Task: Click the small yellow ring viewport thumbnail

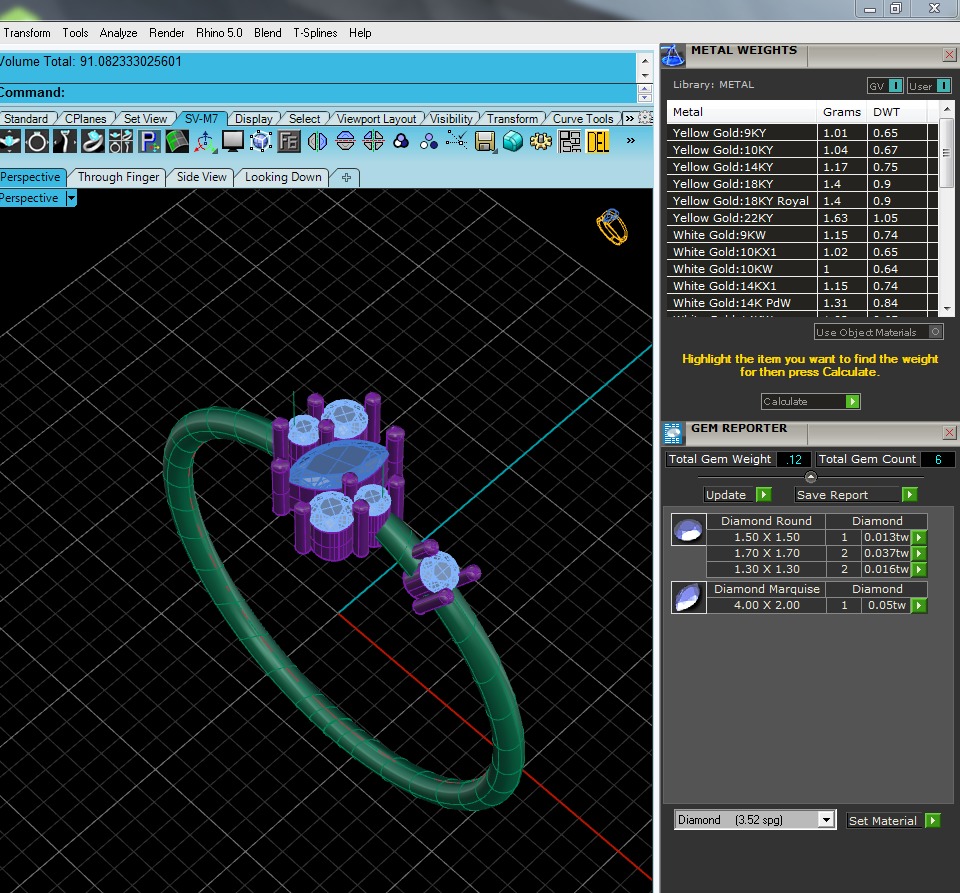Action: tap(612, 226)
